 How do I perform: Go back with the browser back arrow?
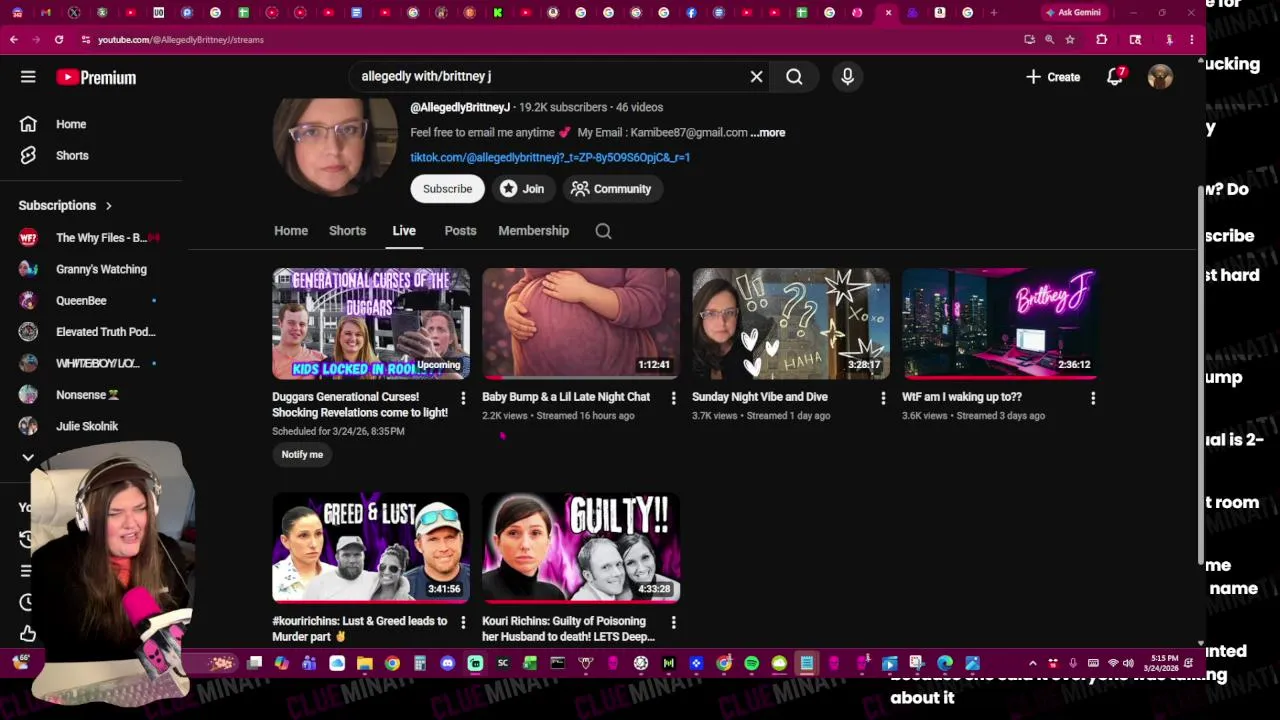13,39
